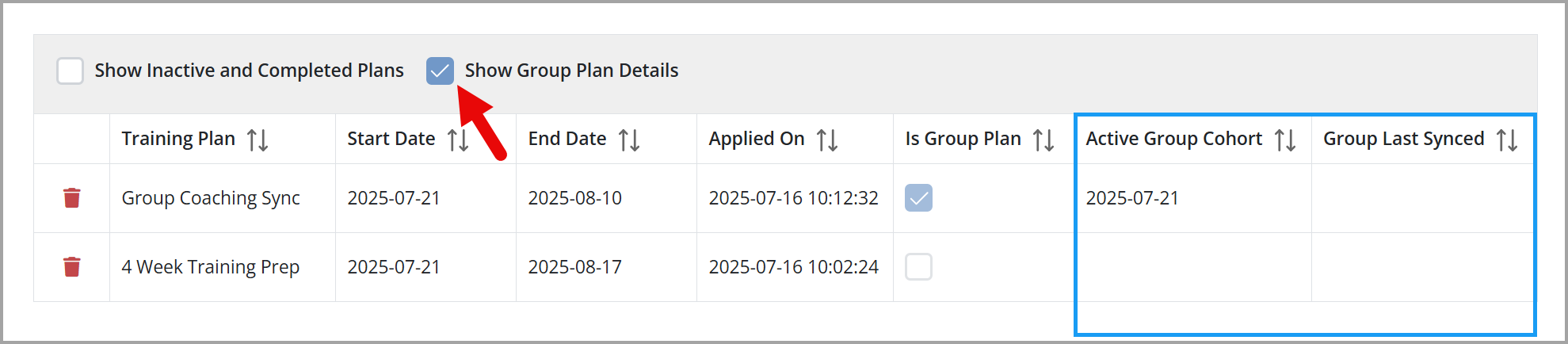Select the 4 Week Training Prep name
This screenshot has height=344, width=1568.
(211, 267)
